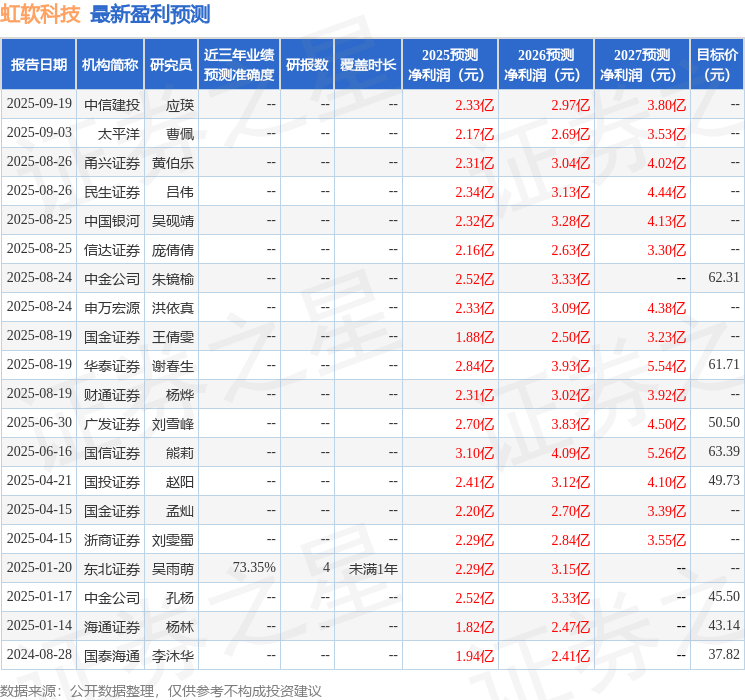745x700 pixels.
Task: Select analyst 吴砚靖 cell
Action: (173, 221)
